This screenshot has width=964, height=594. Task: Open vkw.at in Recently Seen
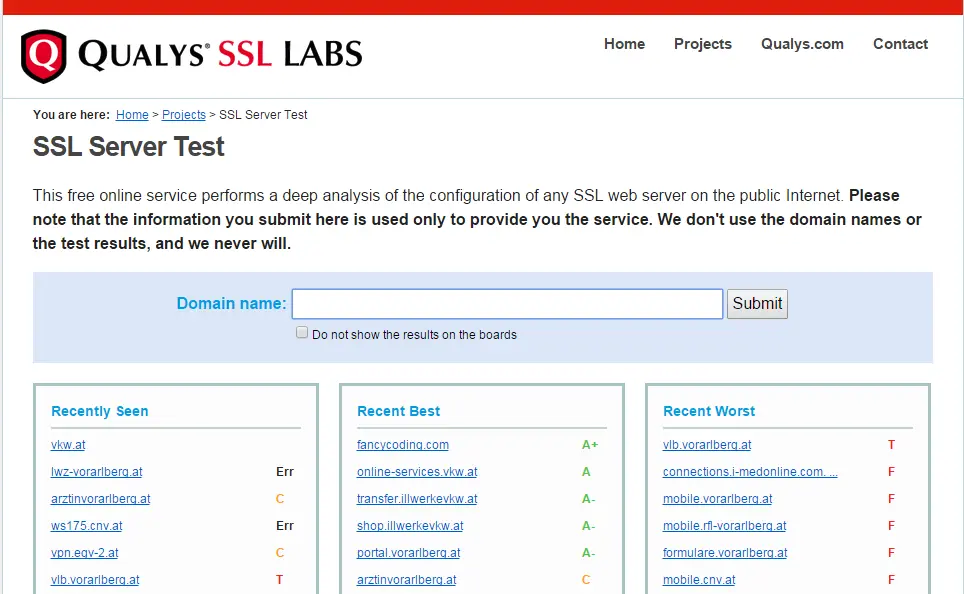68,445
